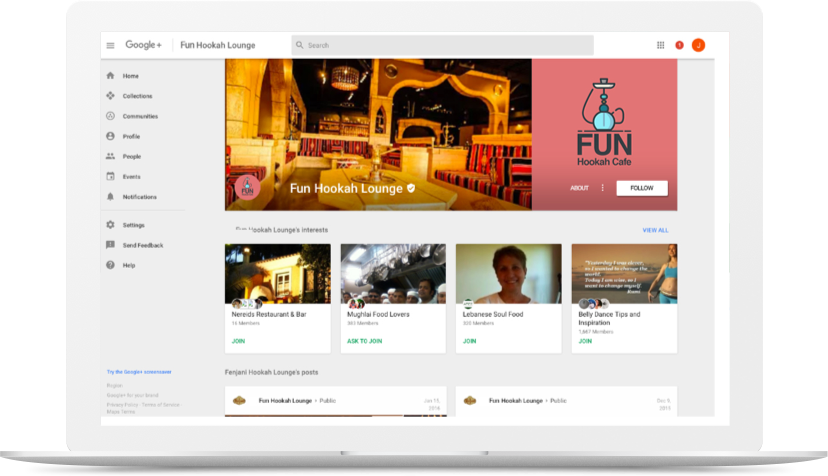Click the Send Feedback icon
The height and width of the screenshot is (476, 828).
coord(110,245)
